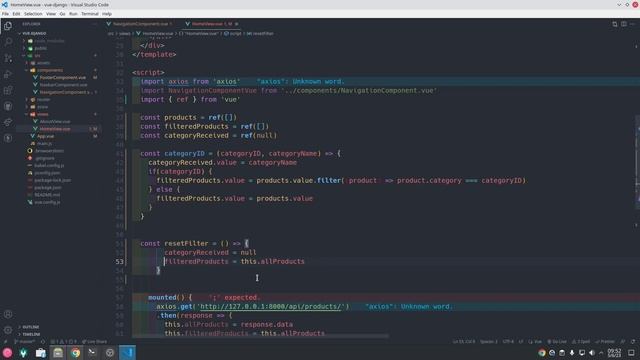Click the UTF-8 encoding in status bar
This screenshot has height=360, width=640.
(508, 342)
